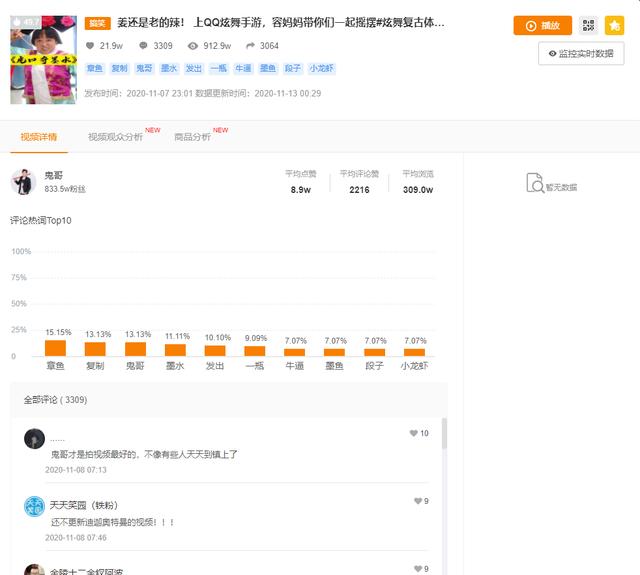Click average views value 309.0w
The width and height of the screenshot is (640, 575).
click(418, 190)
